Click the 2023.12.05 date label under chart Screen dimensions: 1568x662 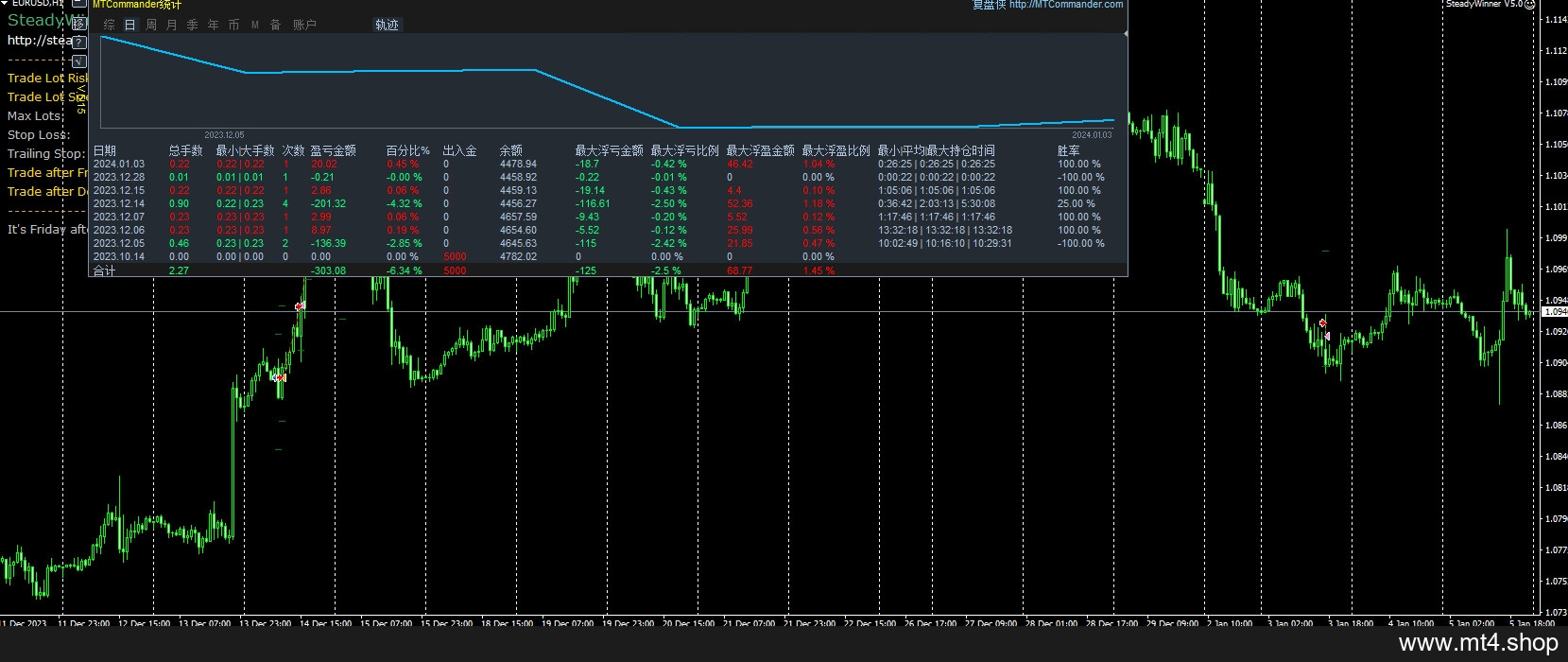click(224, 135)
